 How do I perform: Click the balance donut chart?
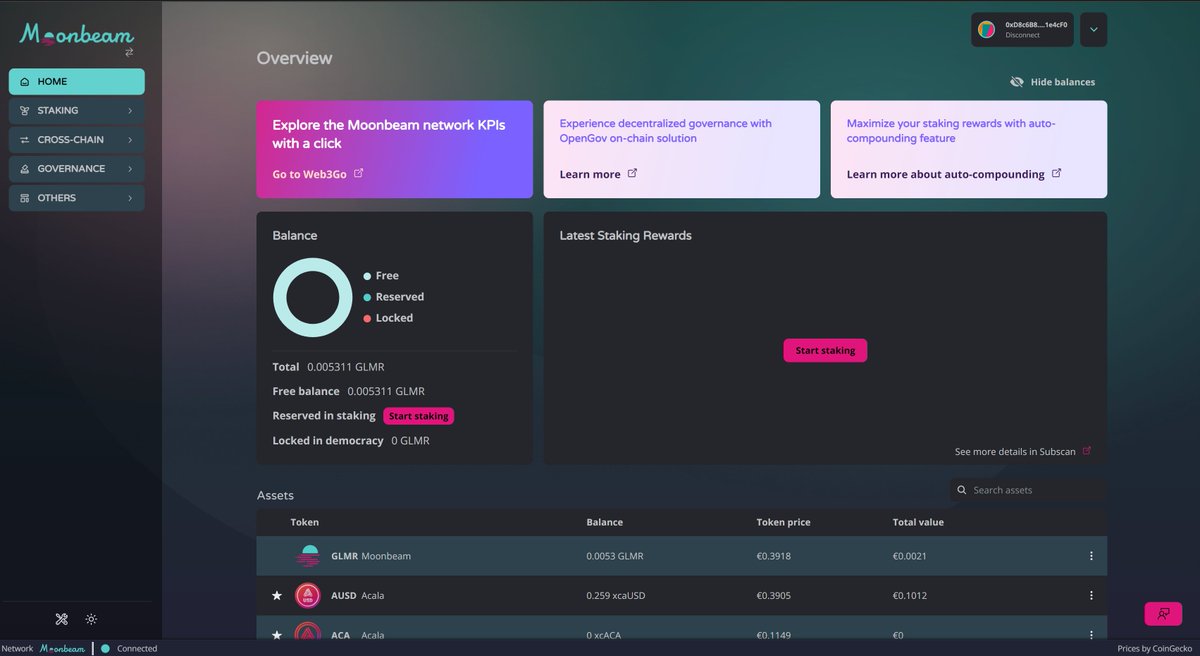(x=313, y=297)
